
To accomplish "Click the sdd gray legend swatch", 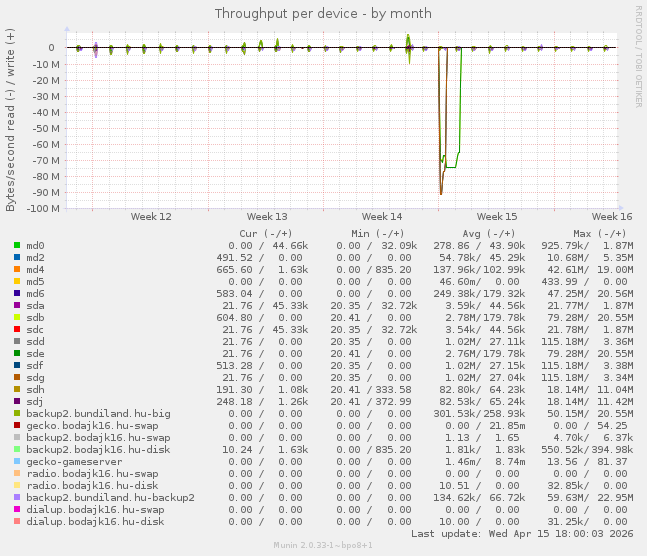I will 17,341.
